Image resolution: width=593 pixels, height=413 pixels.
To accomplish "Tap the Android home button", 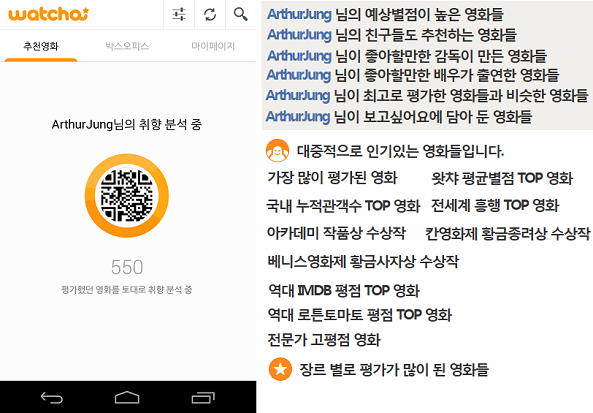I will 127,397.
